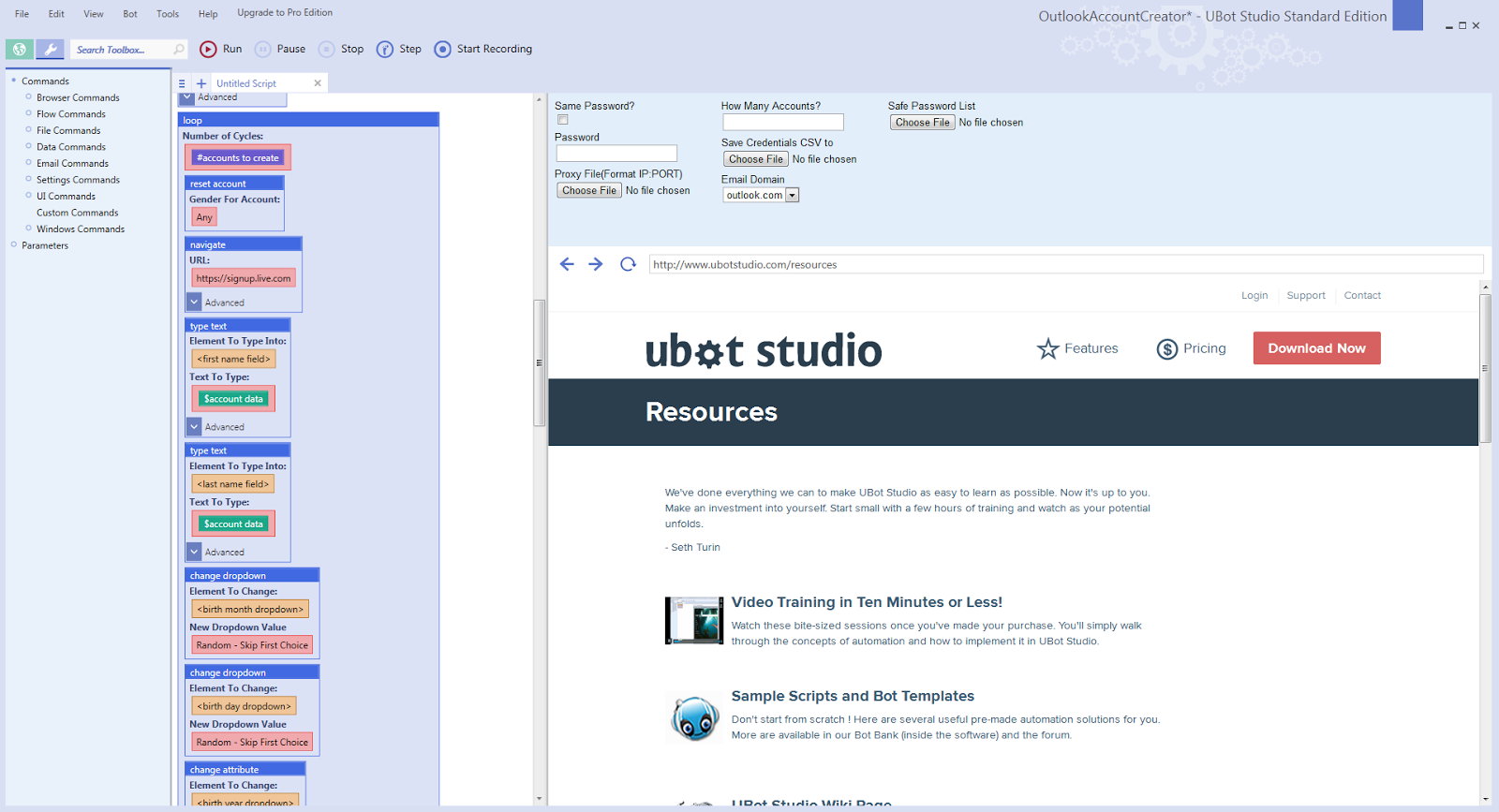Add a new script tab
Viewport: 1499px width, 812px height.
click(200, 83)
